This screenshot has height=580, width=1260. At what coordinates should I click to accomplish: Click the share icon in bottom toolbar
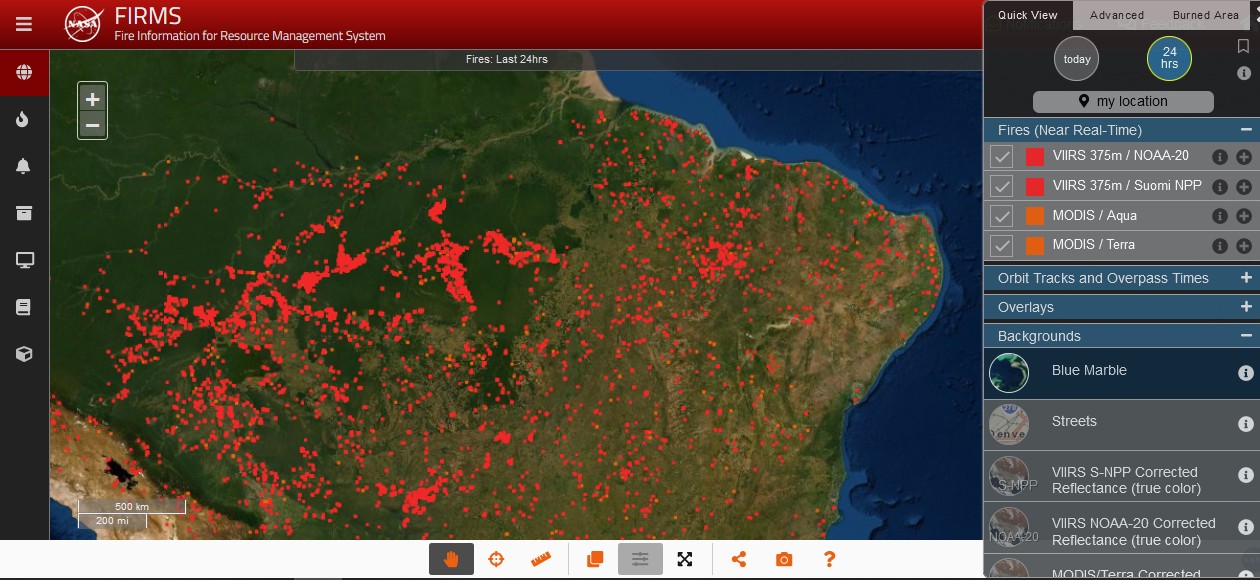(x=739, y=559)
